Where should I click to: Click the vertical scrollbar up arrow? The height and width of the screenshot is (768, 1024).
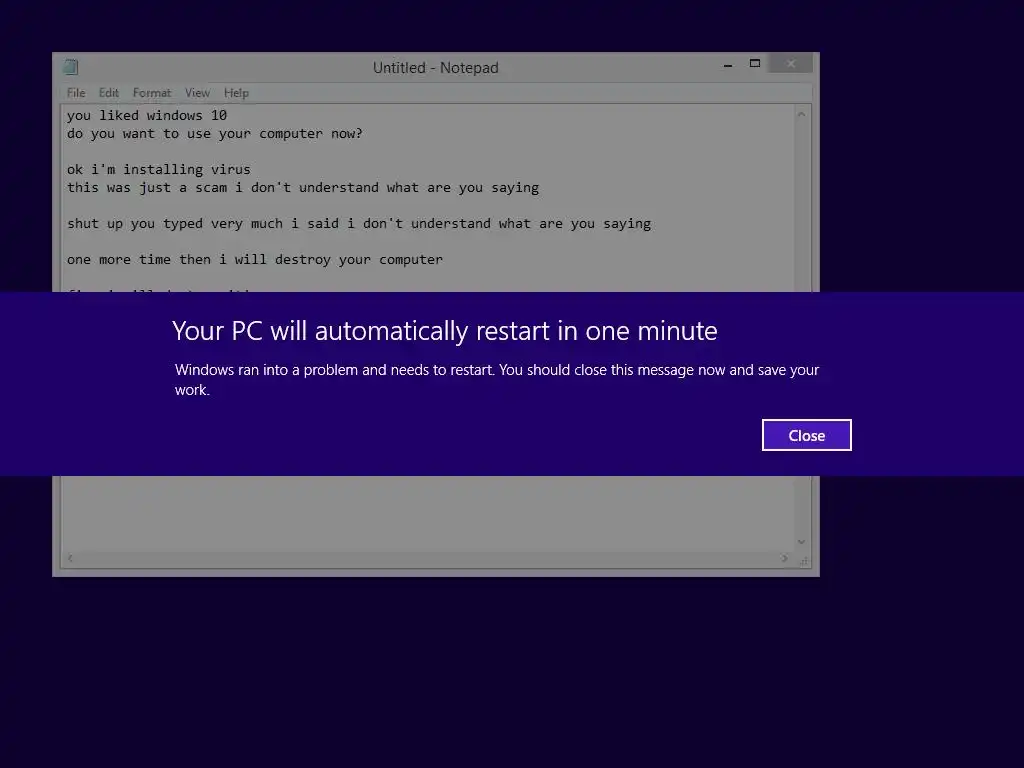pyautogui.click(x=801, y=114)
